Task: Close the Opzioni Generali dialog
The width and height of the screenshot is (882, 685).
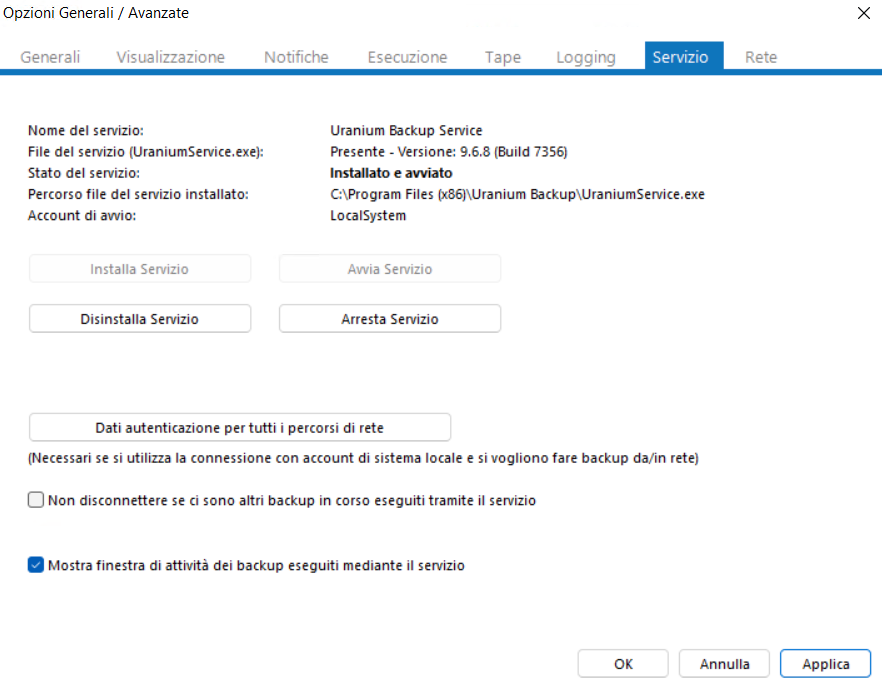Action: coord(864,13)
